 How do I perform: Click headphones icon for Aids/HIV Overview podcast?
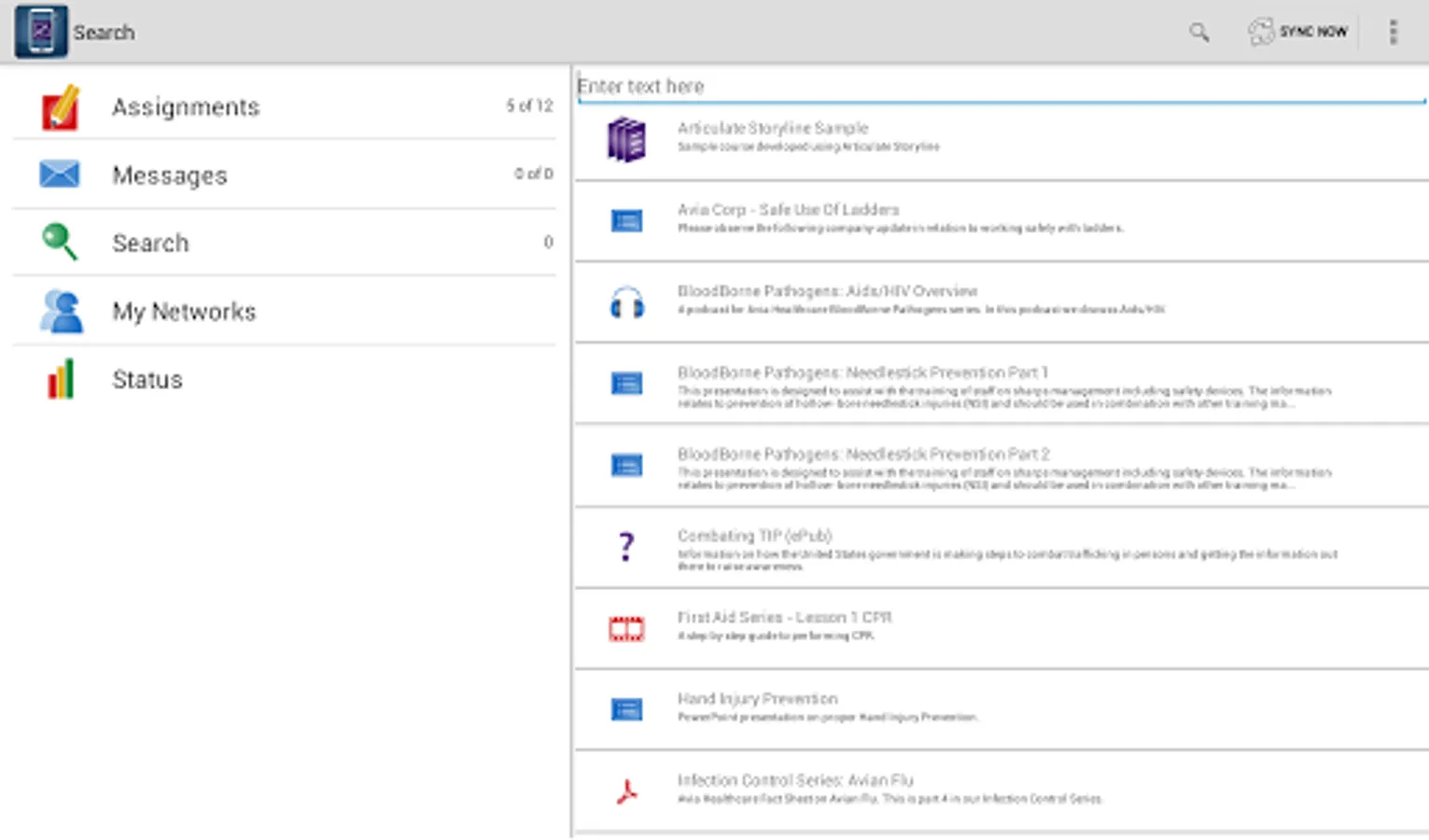coord(626,303)
